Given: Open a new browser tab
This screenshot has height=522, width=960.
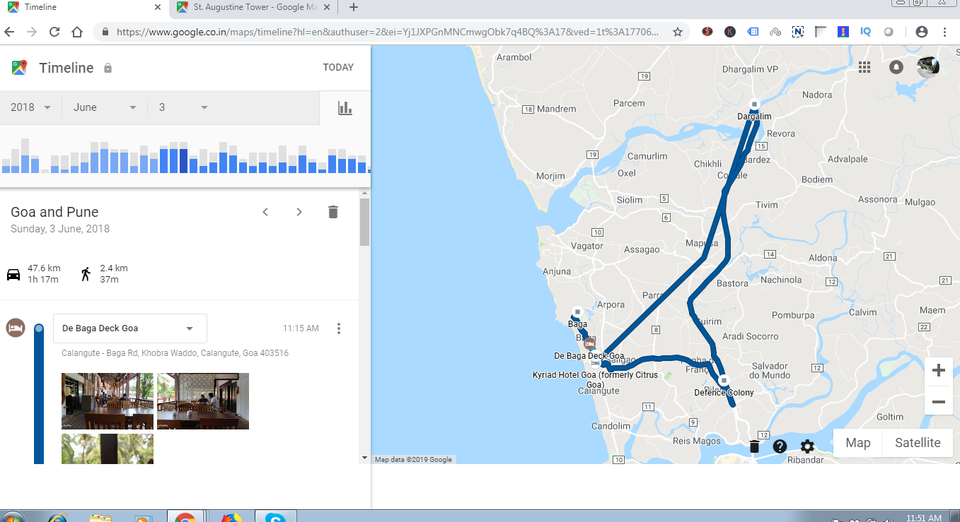Looking at the screenshot, I should coord(353,7).
